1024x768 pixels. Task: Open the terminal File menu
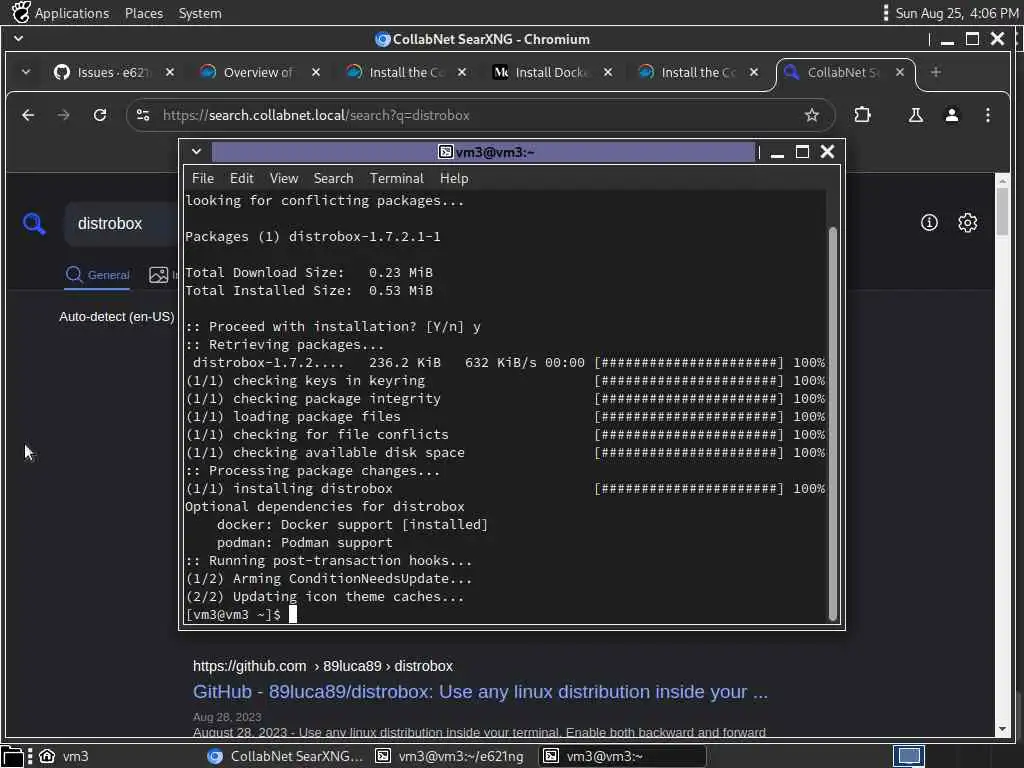202,178
